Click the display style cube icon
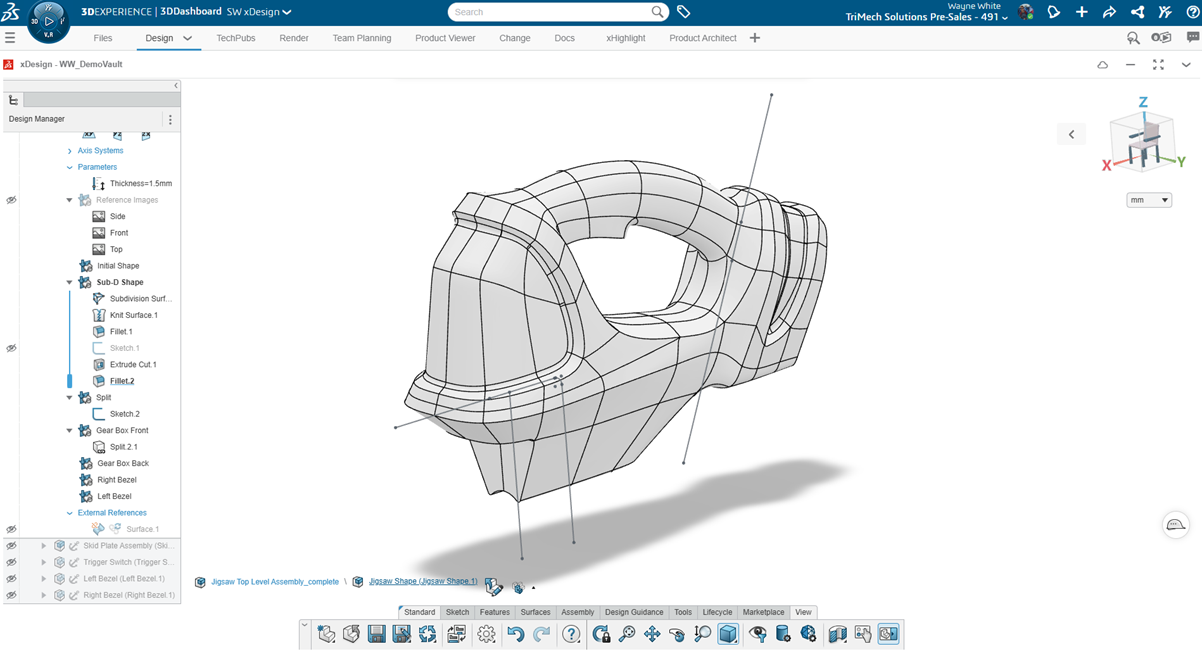The height and width of the screenshot is (656, 1202). [728, 634]
